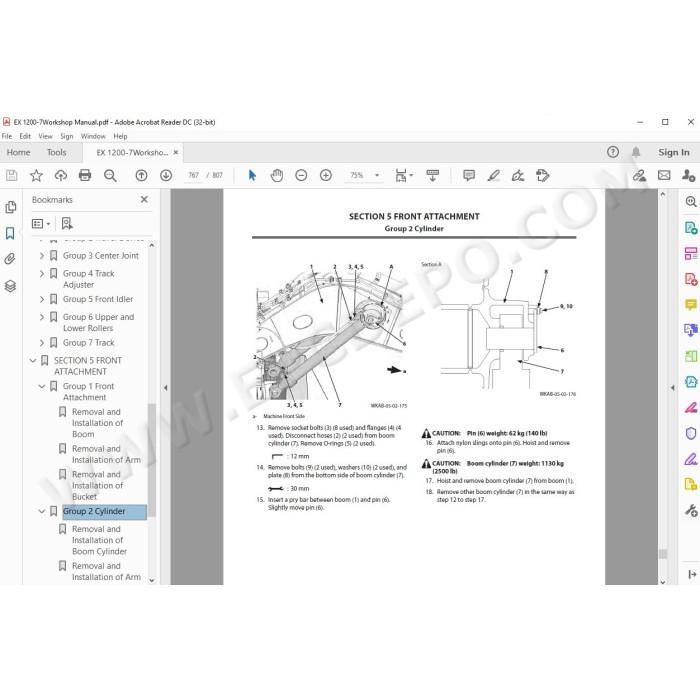Bookmark file with star icon
This screenshot has width=700, height=700.
(x=36, y=175)
